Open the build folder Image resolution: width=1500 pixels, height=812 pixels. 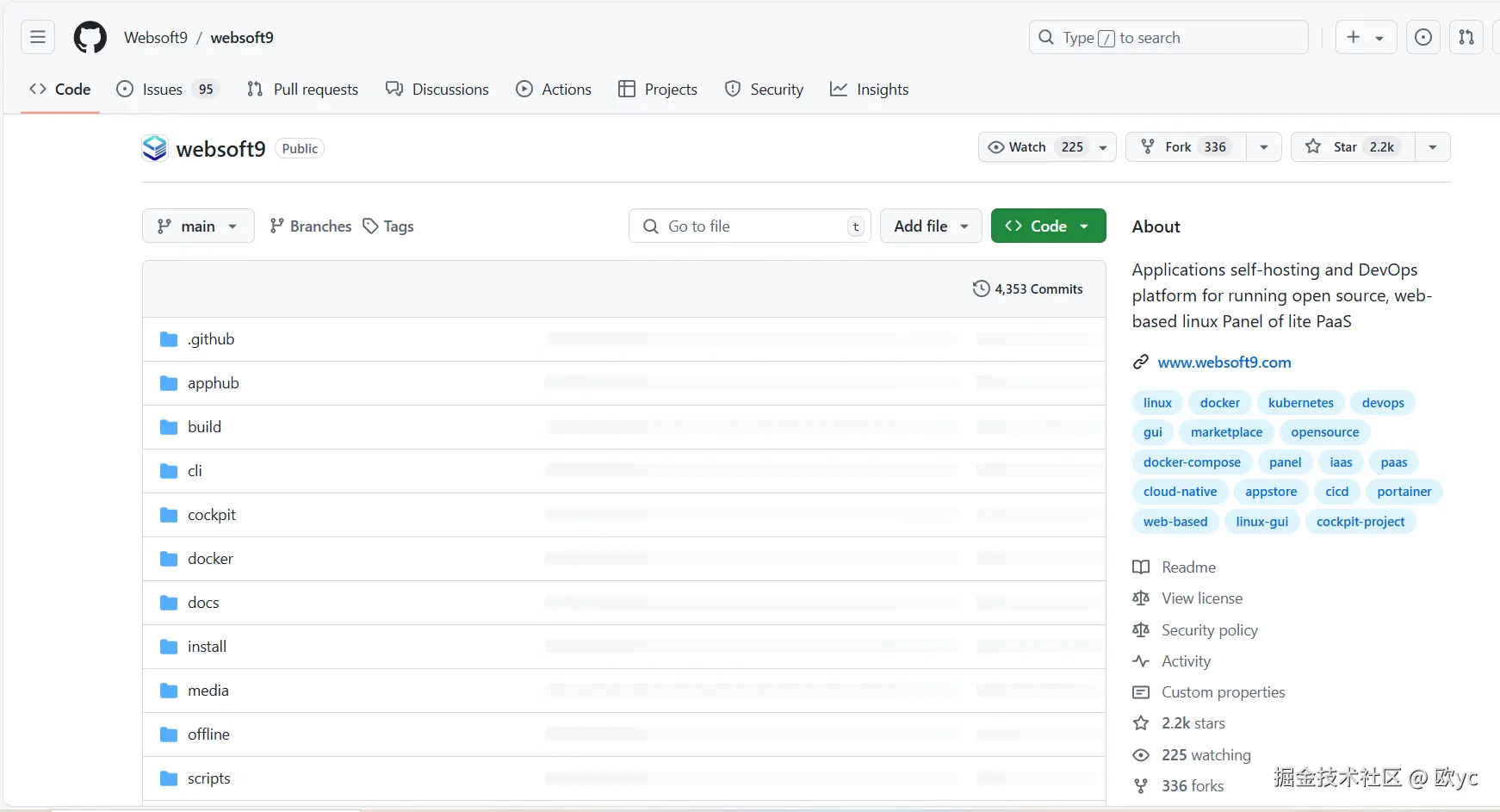coord(204,427)
